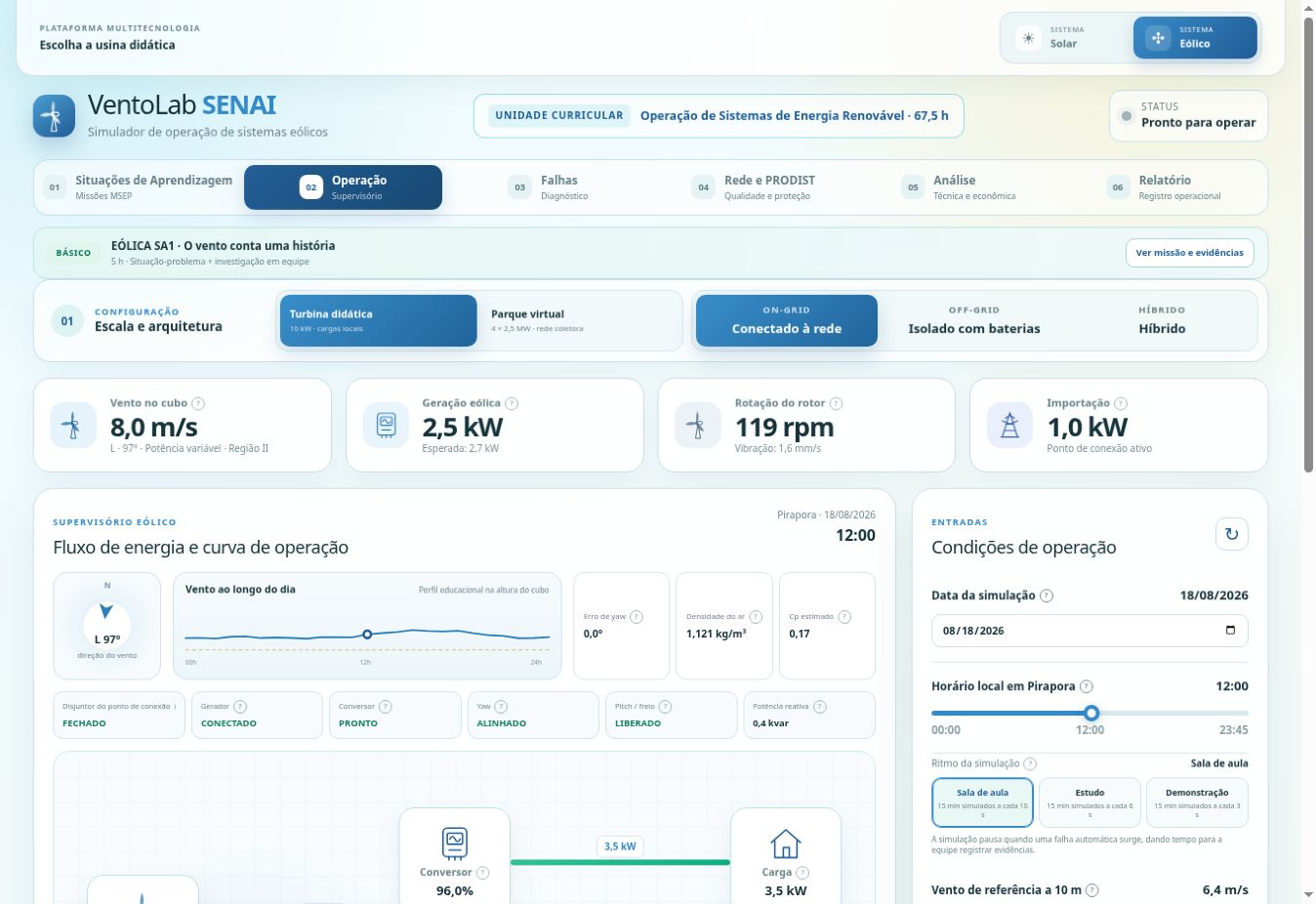Click the scrollbar down arrow
This screenshot has height=904, width=1316.
(x=1308, y=895)
